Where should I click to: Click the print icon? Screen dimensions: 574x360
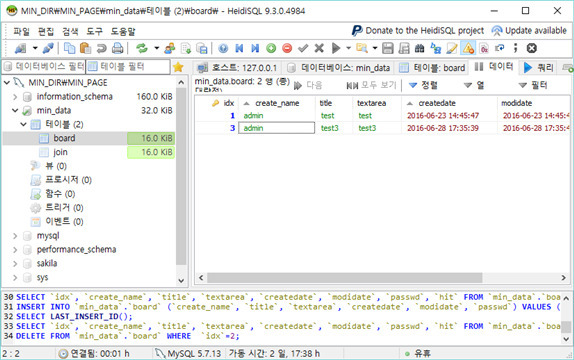(x=118, y=48)
